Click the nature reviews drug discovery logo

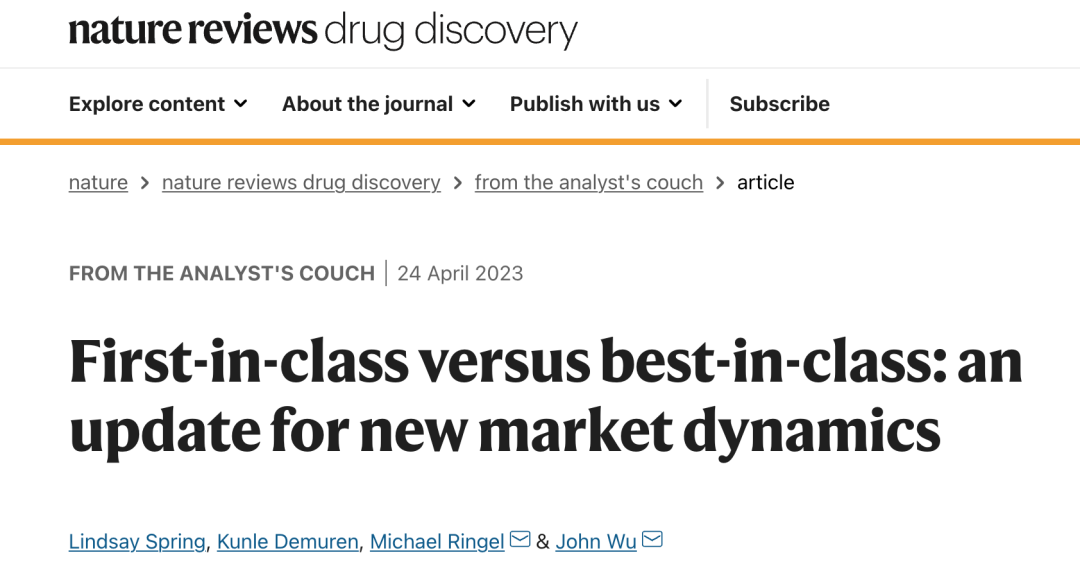point(323,31)
